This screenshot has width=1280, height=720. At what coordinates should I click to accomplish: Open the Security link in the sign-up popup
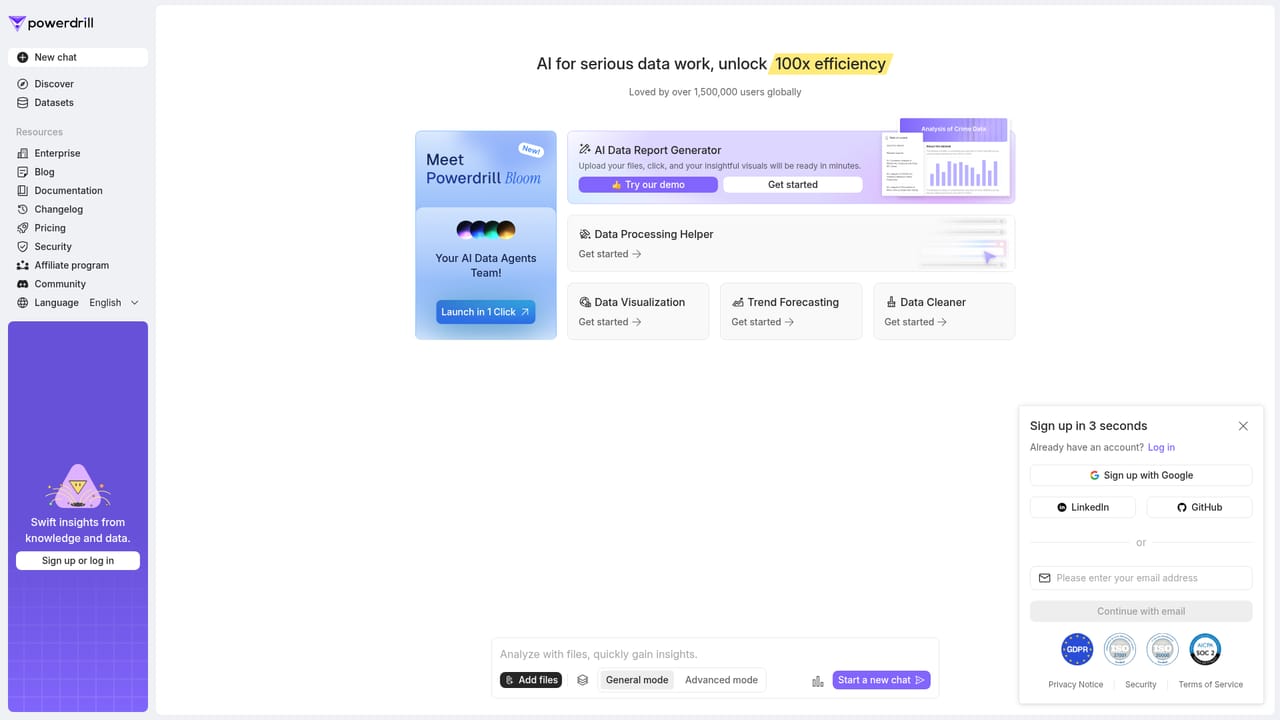pos(1141,685)
